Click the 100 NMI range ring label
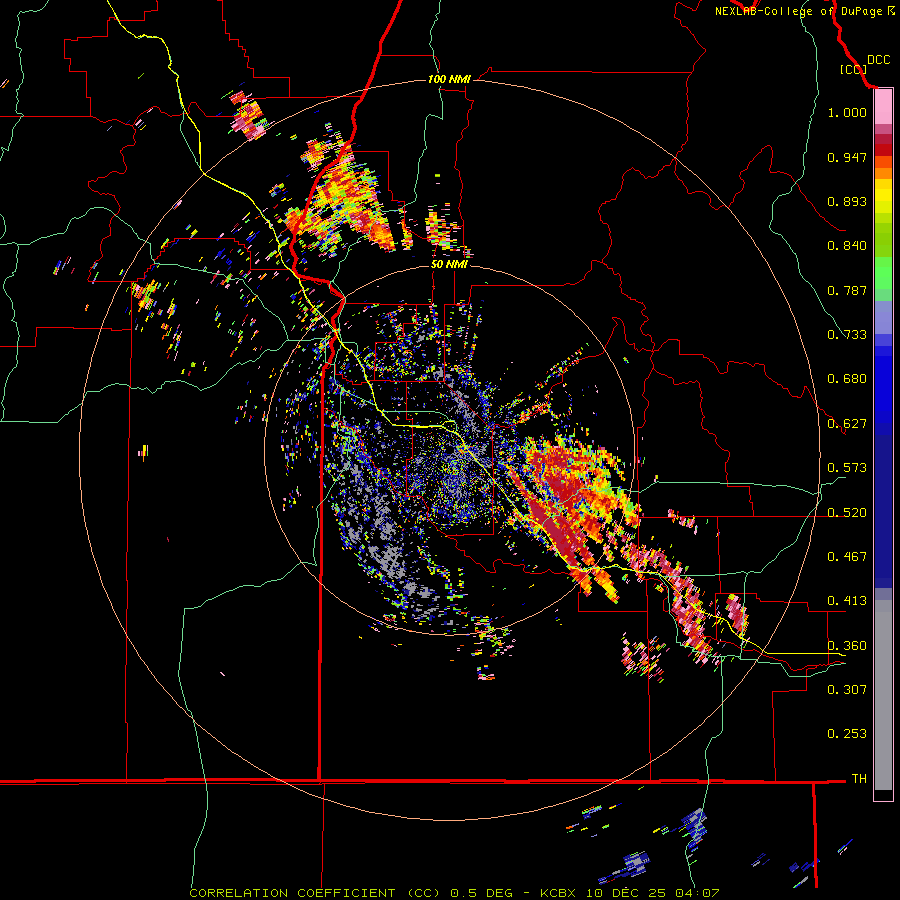 tap(449, 79)
